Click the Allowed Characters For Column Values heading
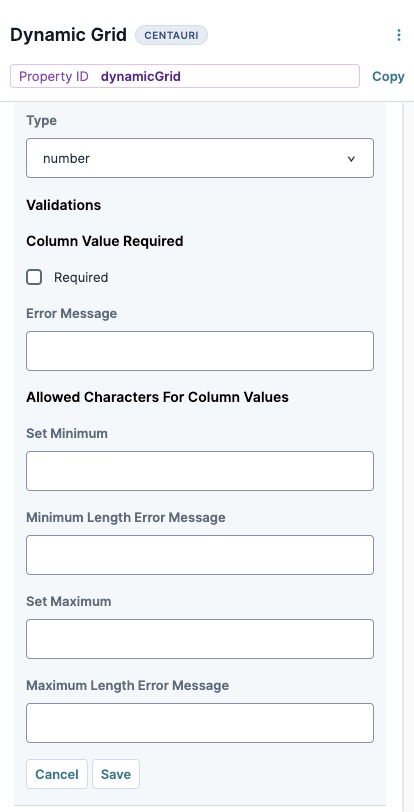 pos(158,397)
